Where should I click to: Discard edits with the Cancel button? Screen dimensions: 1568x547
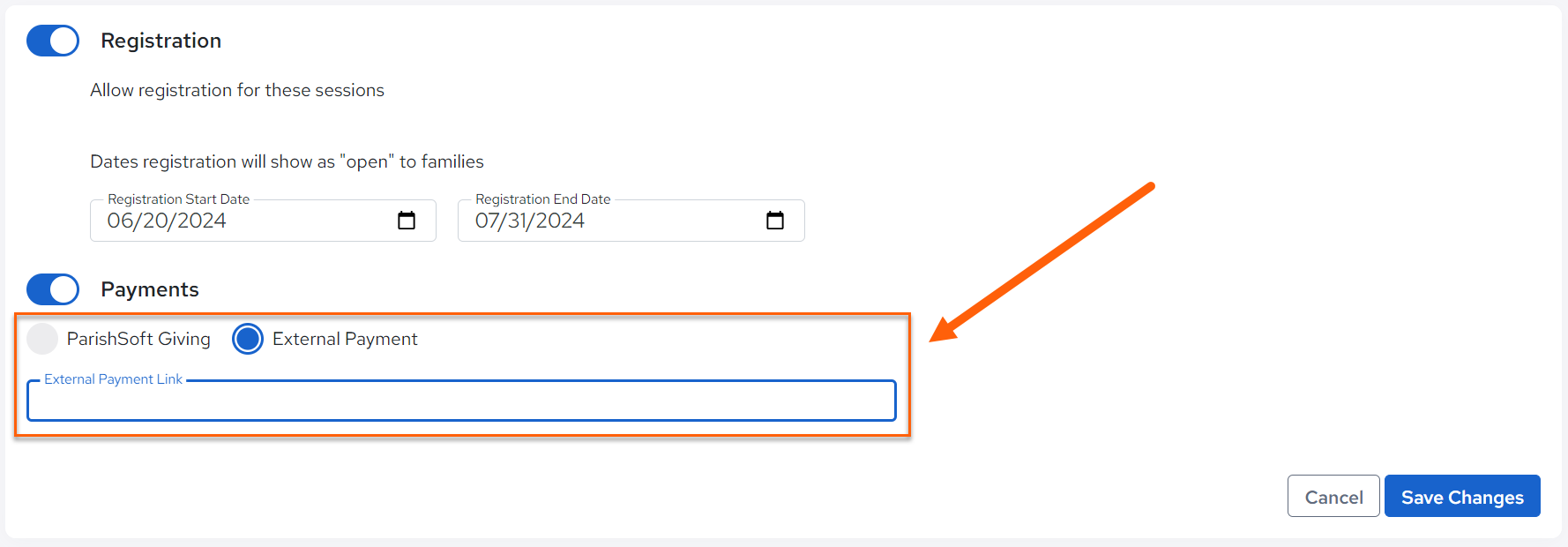click(x=1333, y=497)
